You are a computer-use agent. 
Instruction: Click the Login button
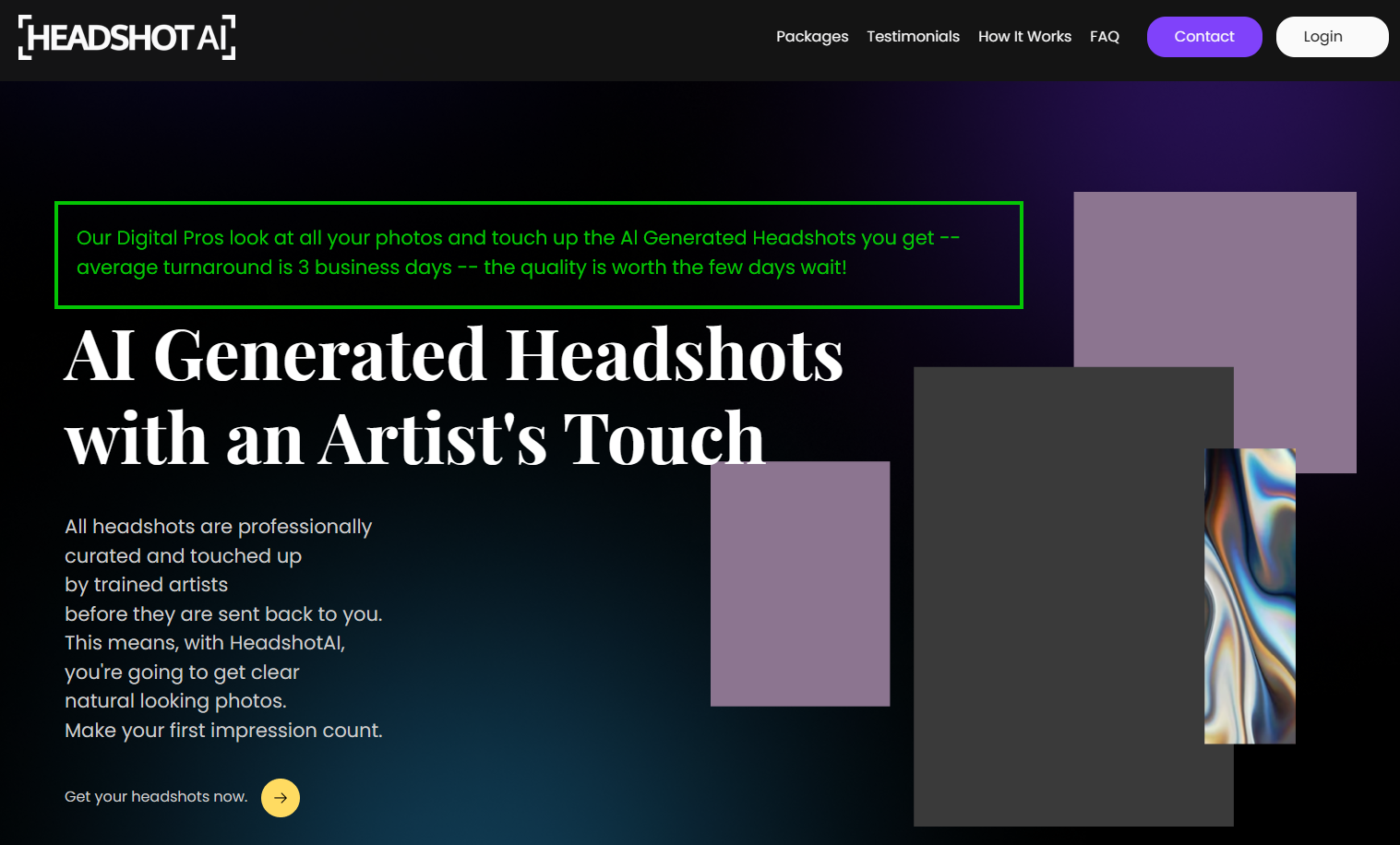point(1332,37)
